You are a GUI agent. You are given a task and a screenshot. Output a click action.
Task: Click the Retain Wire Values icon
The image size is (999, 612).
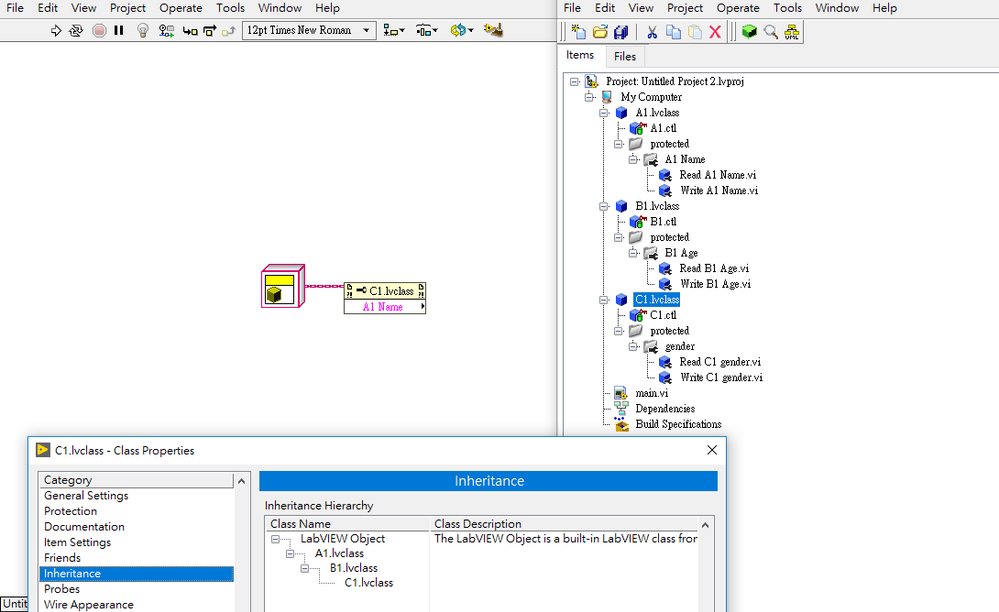(166, 31)
